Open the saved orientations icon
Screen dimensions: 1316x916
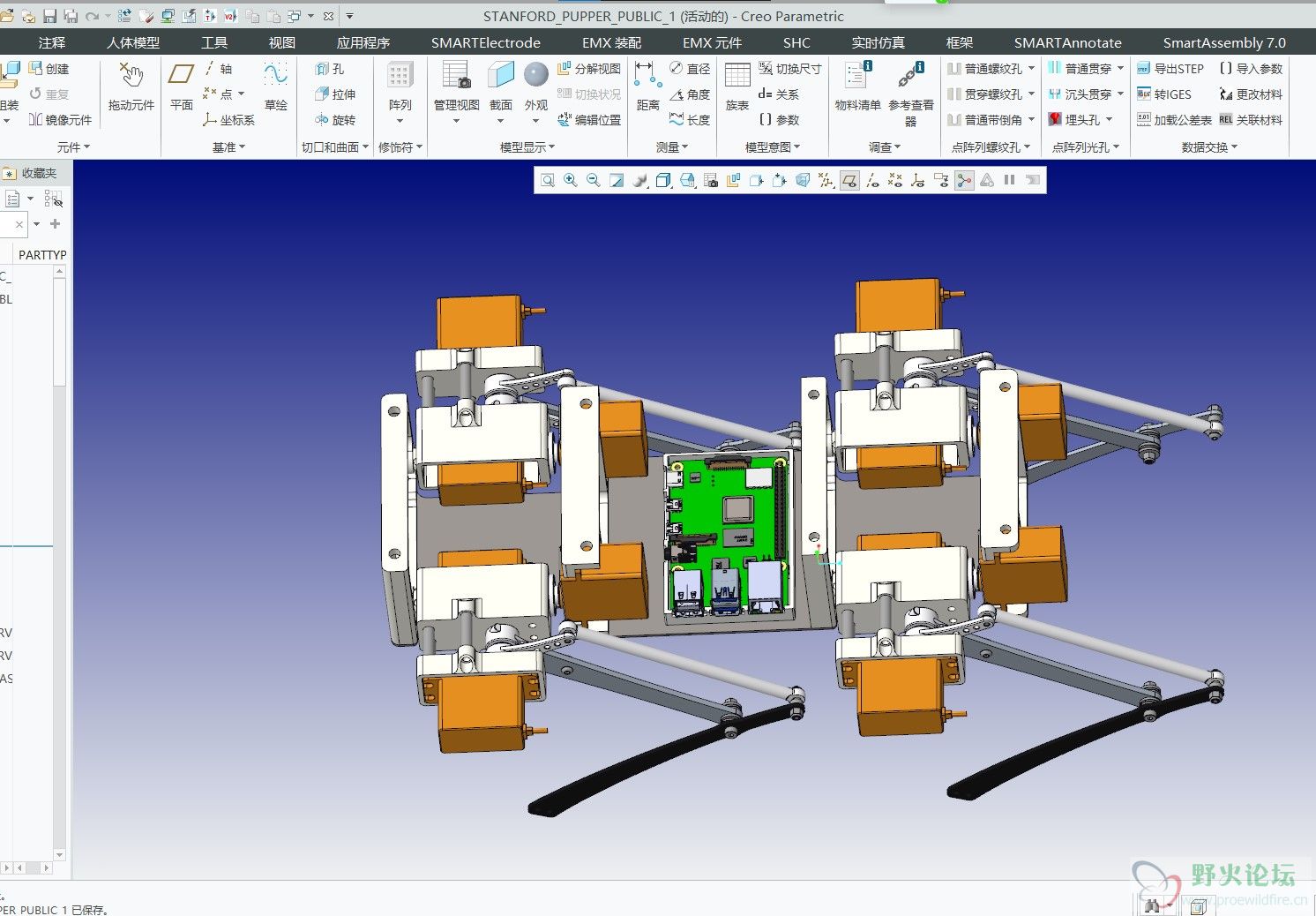point(687,180)
